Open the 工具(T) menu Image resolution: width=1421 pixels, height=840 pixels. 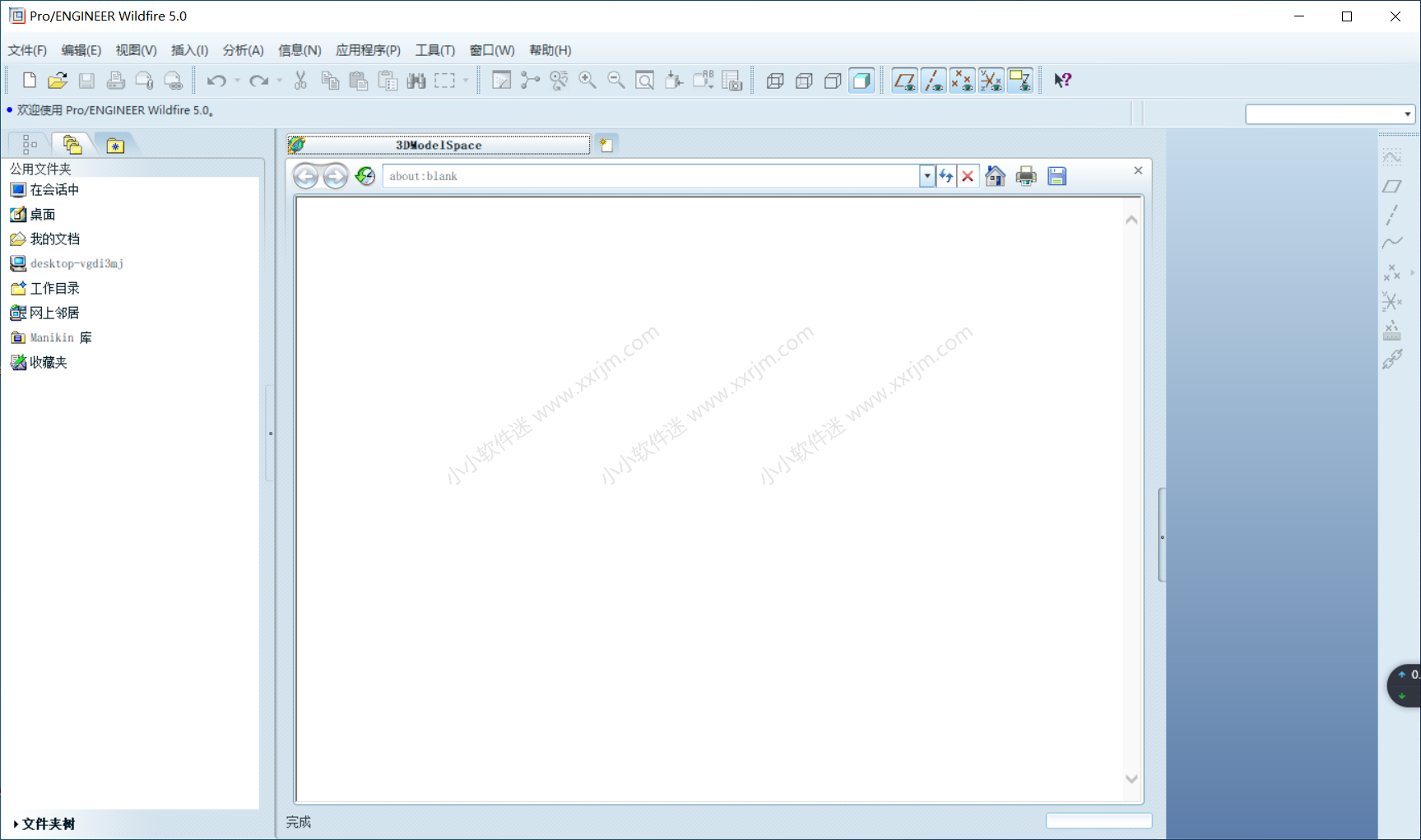click(x=435, y=50)
